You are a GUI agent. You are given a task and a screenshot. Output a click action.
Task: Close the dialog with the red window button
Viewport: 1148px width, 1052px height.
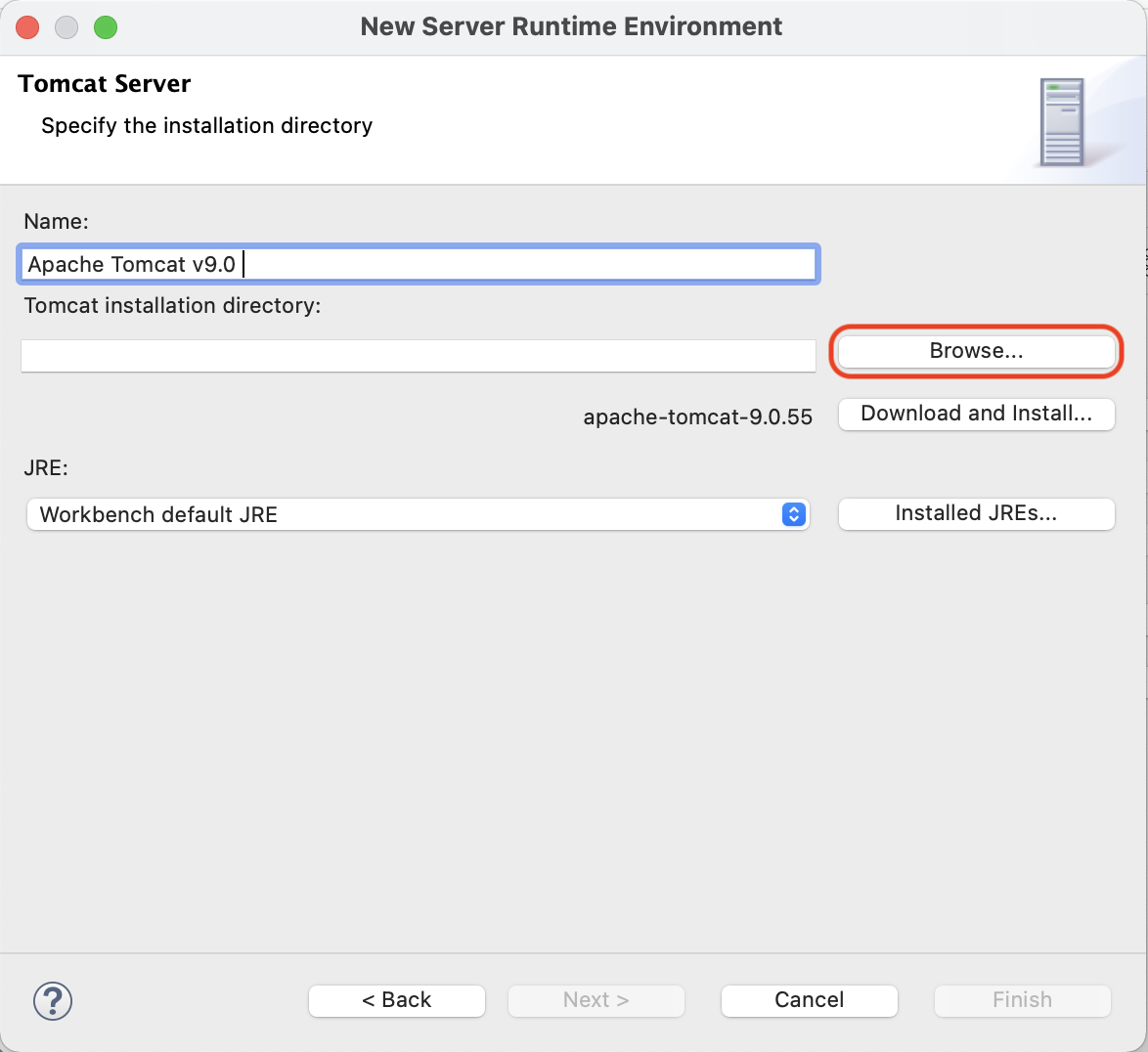pyautogui.click(x=27, y=27)
